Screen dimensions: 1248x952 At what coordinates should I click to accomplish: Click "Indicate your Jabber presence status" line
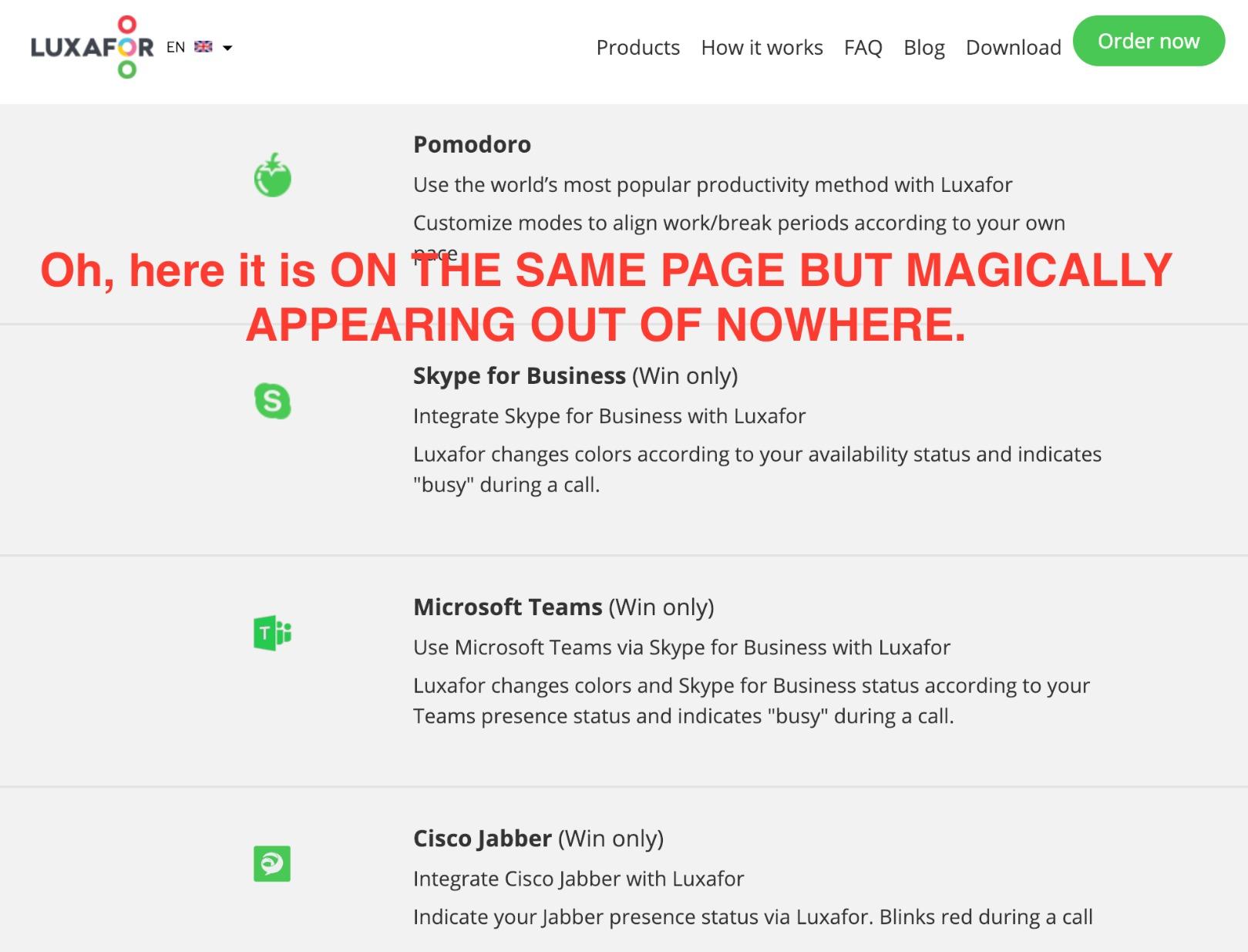point(752,917)
